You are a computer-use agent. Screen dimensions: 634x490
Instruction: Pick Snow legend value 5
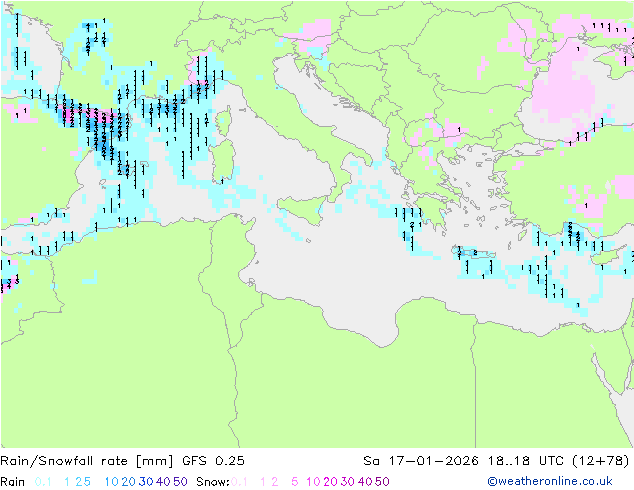295,482
